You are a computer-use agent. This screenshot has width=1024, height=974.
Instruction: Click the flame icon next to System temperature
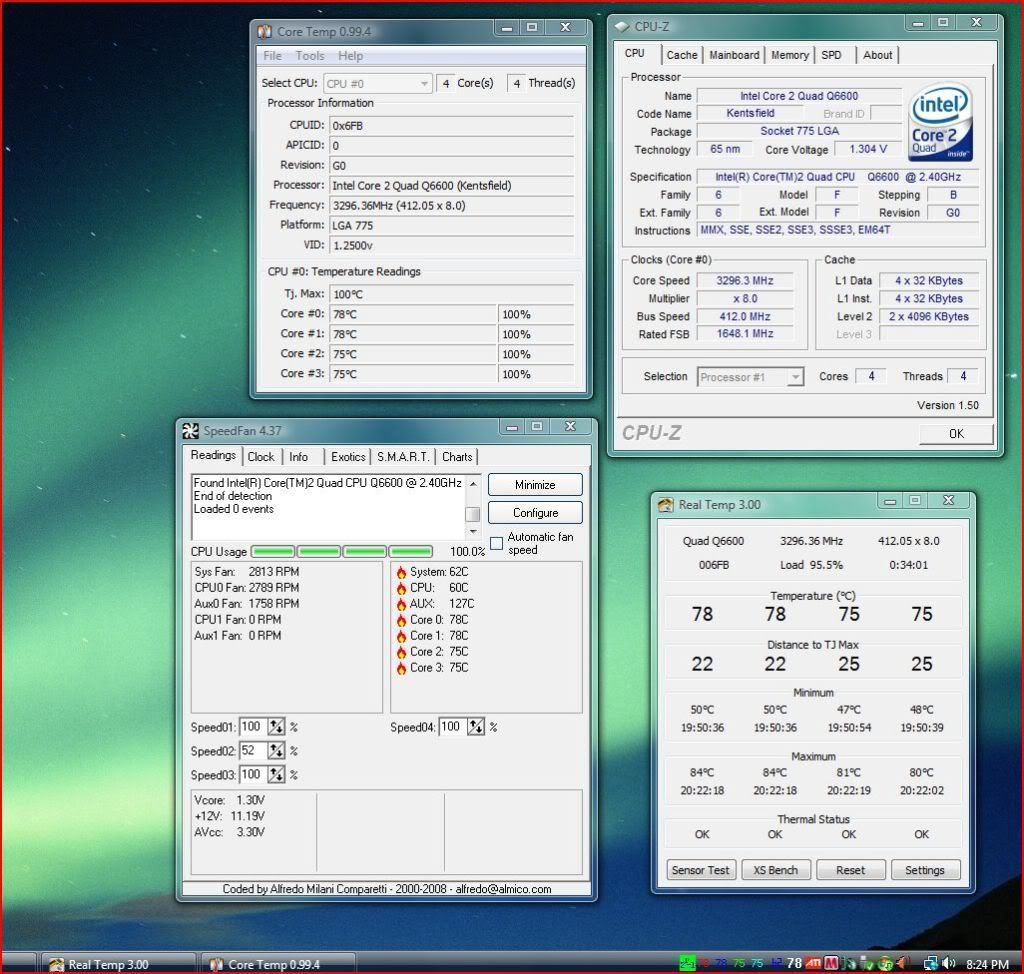(x=401, y=573)
